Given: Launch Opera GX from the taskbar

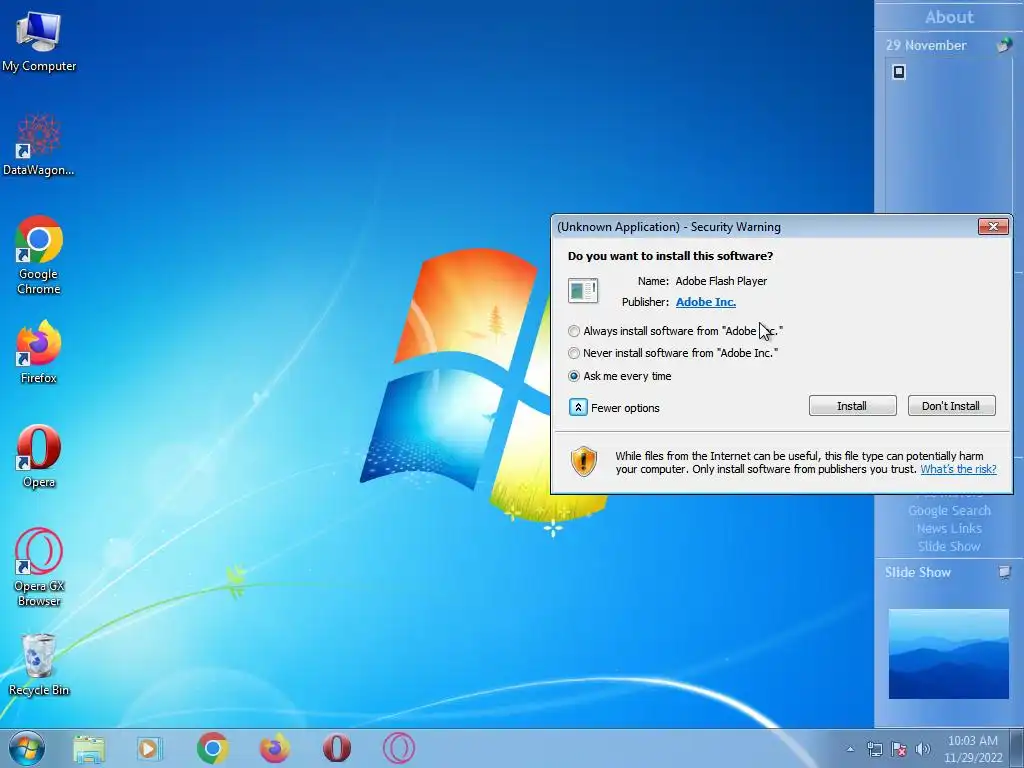Looking at the screenshot, I should click(x=398, y=748).
